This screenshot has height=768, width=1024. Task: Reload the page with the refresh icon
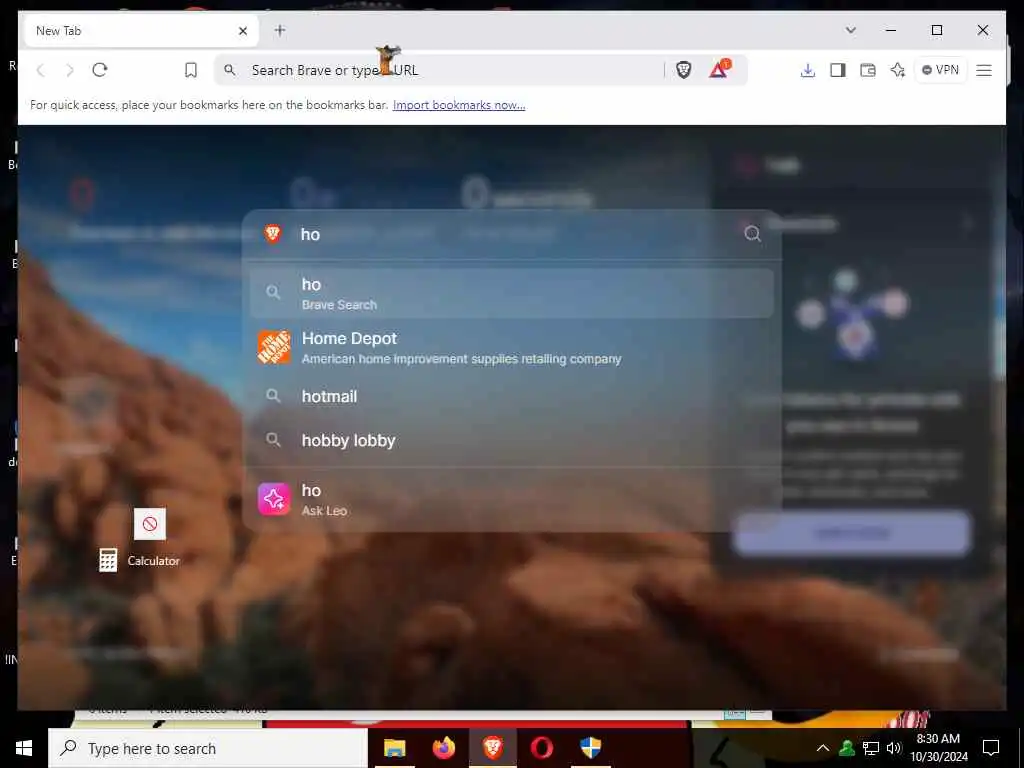click(x=100, y=70)
